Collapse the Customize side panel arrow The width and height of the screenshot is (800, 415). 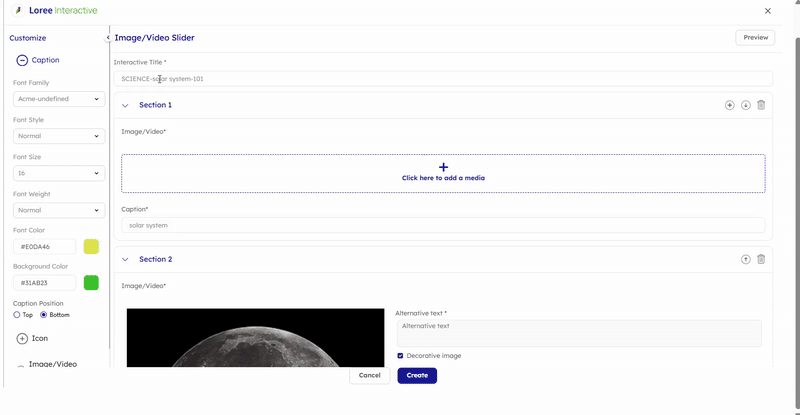coord(108,38)
